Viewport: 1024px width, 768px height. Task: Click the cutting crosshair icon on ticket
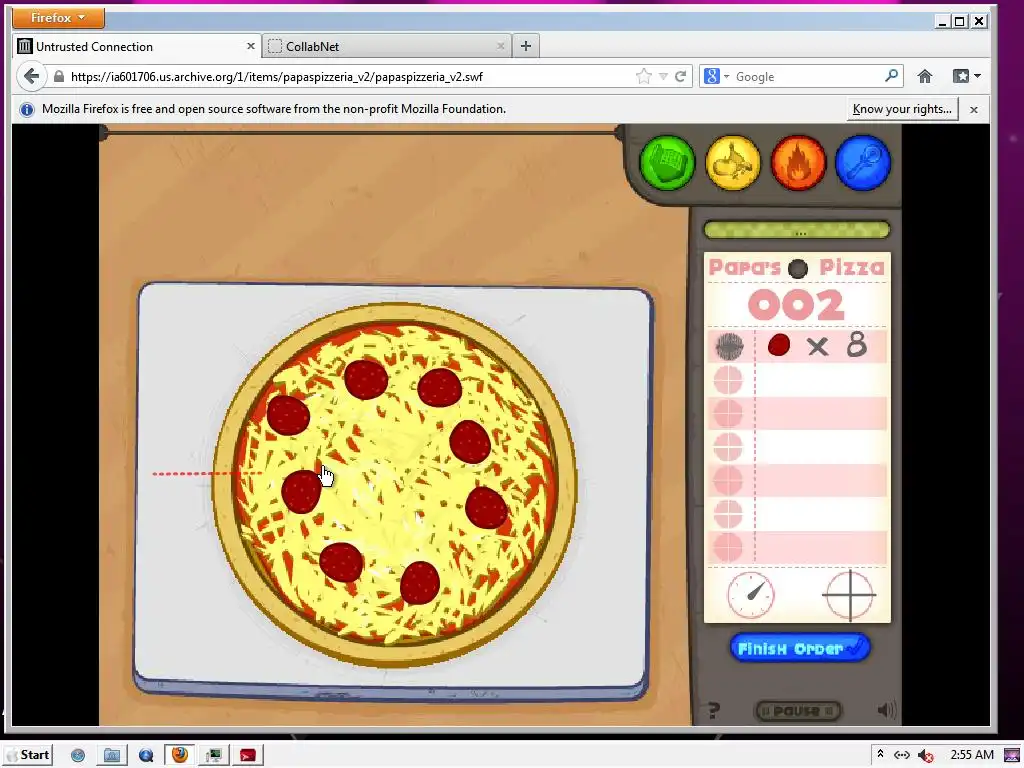click(x=849, y=595)
